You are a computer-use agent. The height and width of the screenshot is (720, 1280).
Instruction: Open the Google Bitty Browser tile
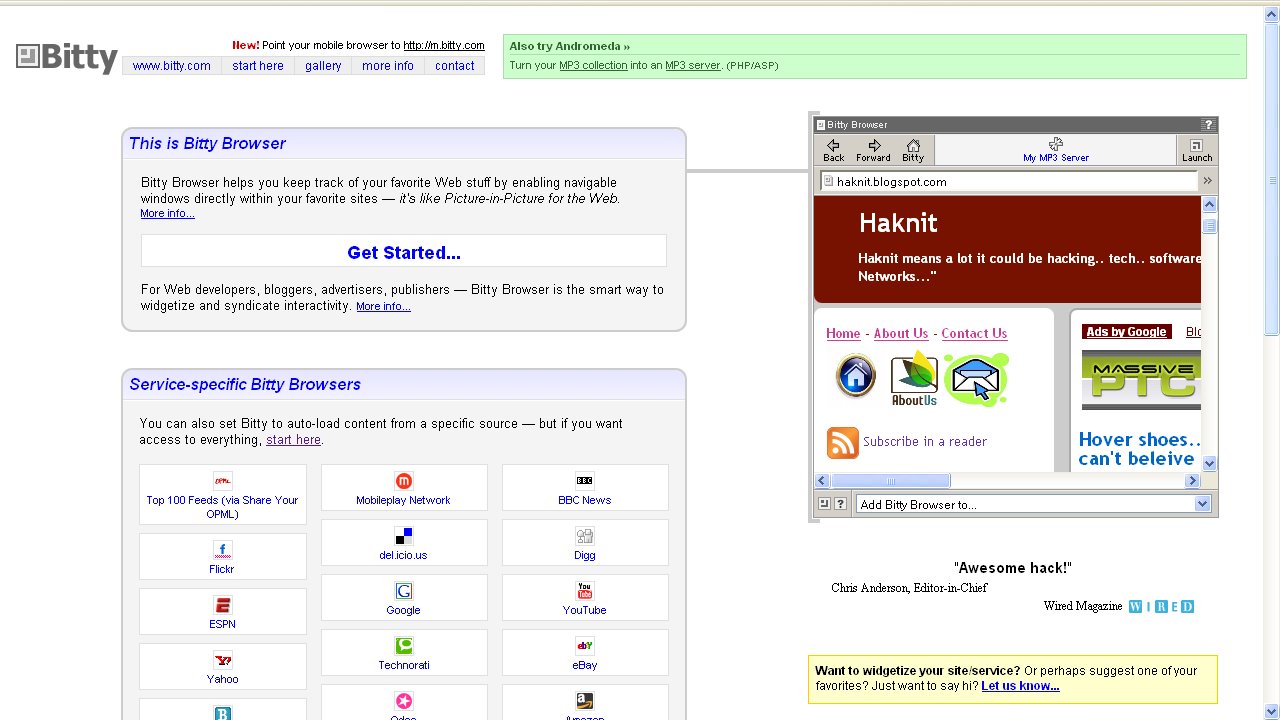click(x=403, y=598)
